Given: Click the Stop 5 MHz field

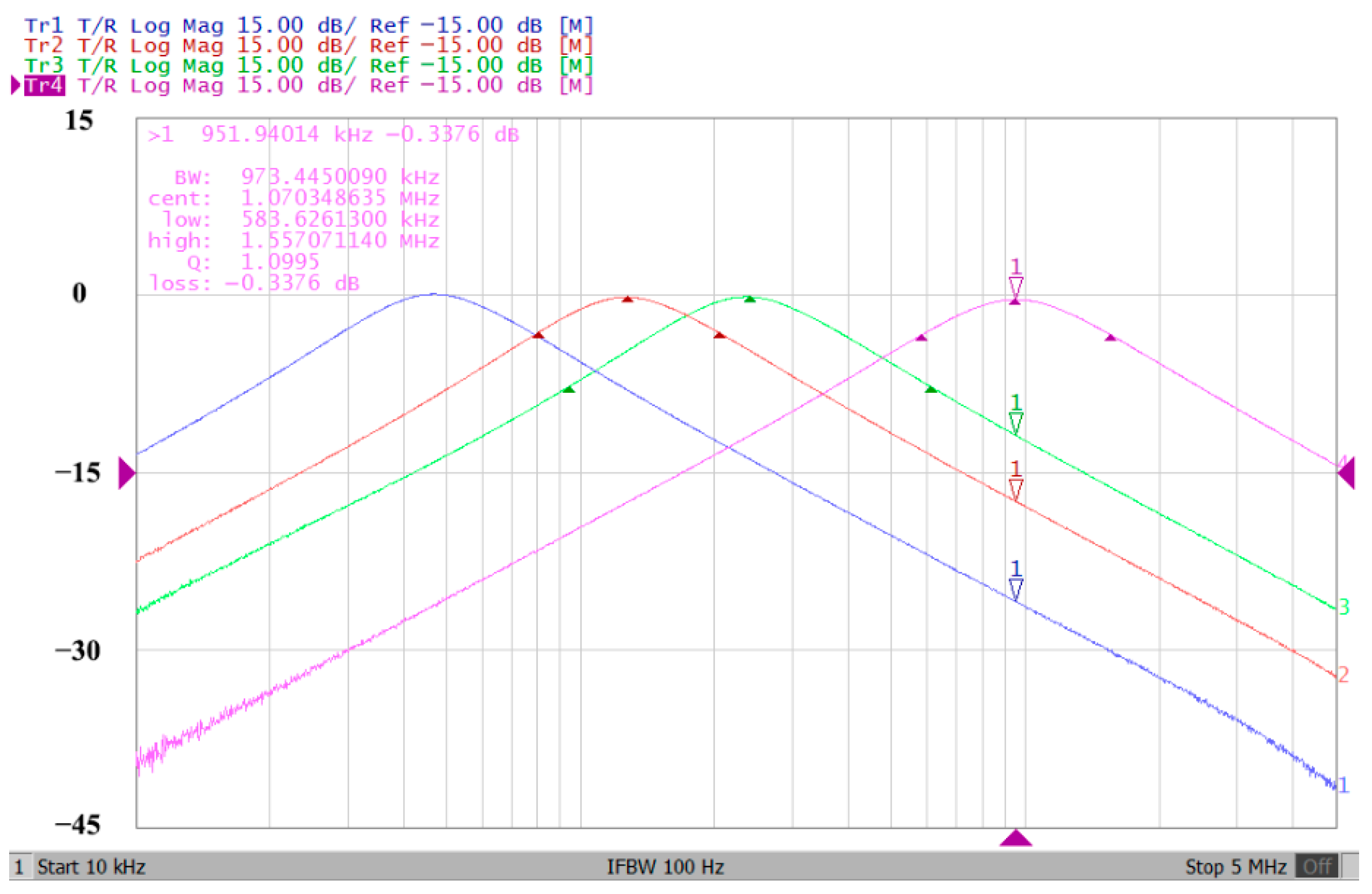Looking at the screenshot, I should (1235, 867).
